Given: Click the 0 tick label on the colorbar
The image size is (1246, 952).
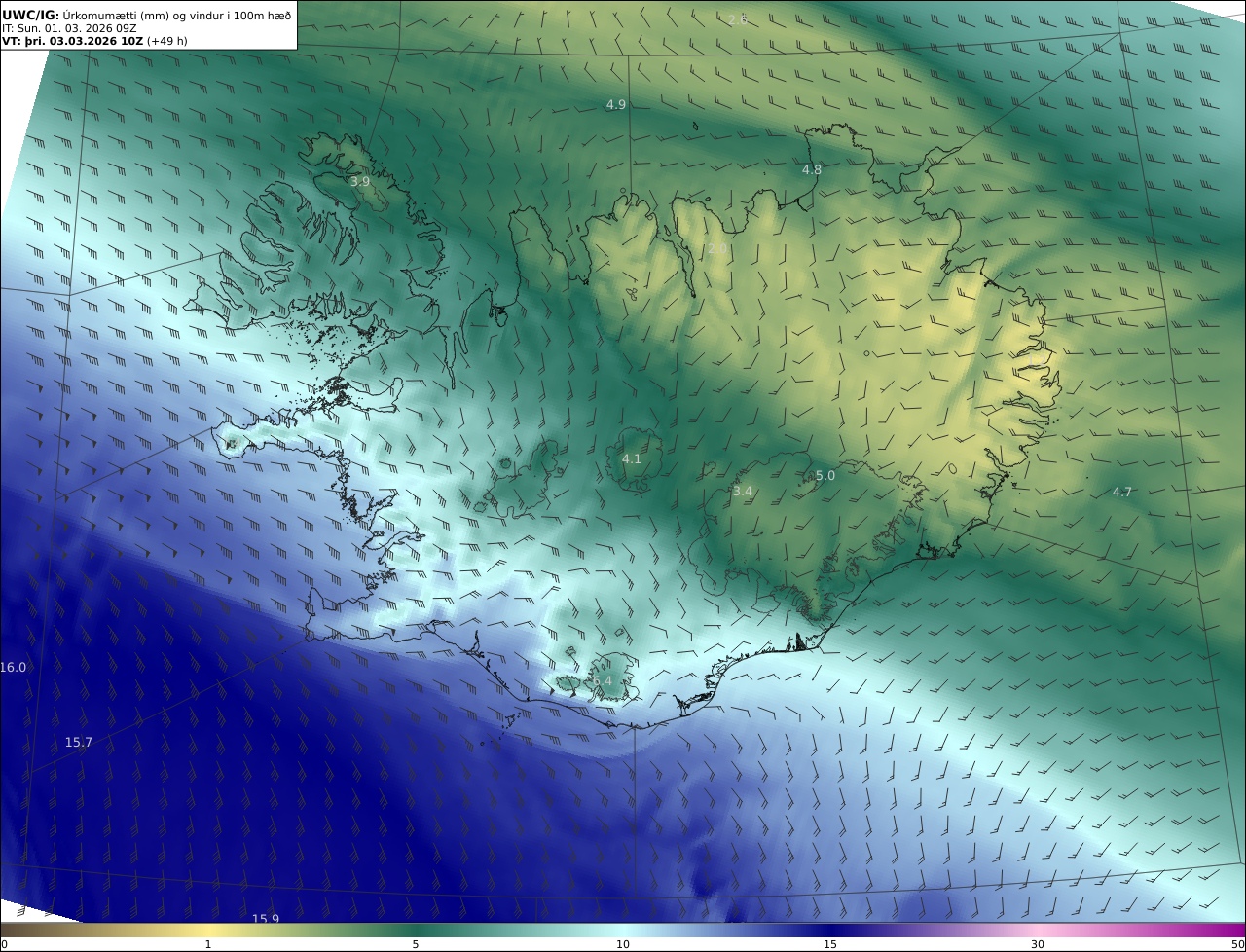Looking at the screenshot, I should pos(4,944).
